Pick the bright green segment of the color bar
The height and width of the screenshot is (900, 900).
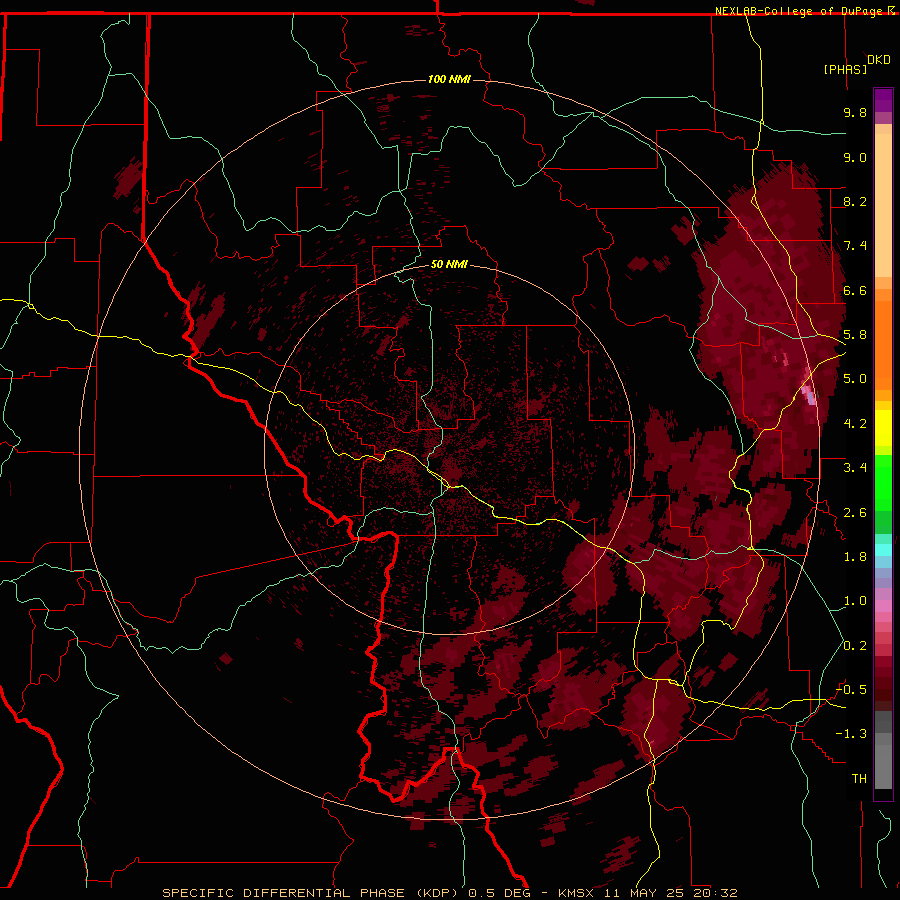[883, 483]
